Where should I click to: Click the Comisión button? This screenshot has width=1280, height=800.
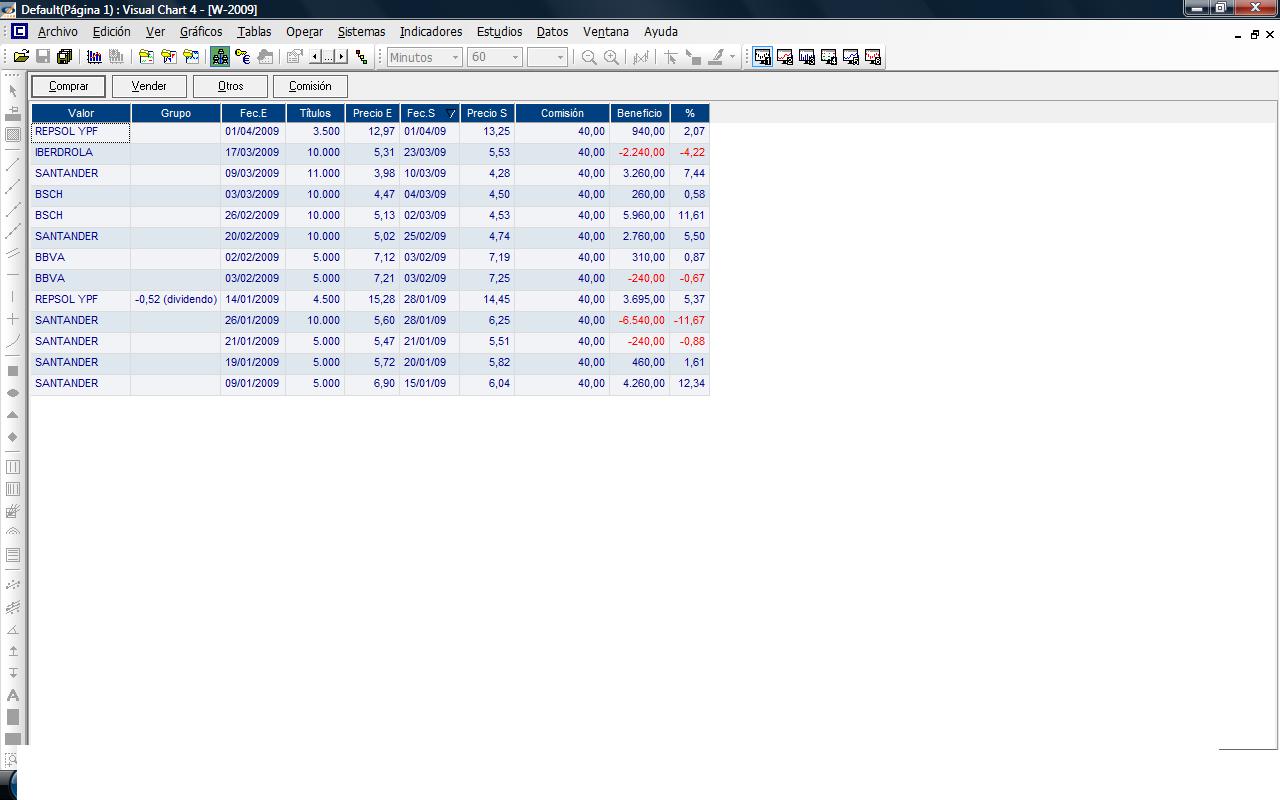tap(310, 86)
